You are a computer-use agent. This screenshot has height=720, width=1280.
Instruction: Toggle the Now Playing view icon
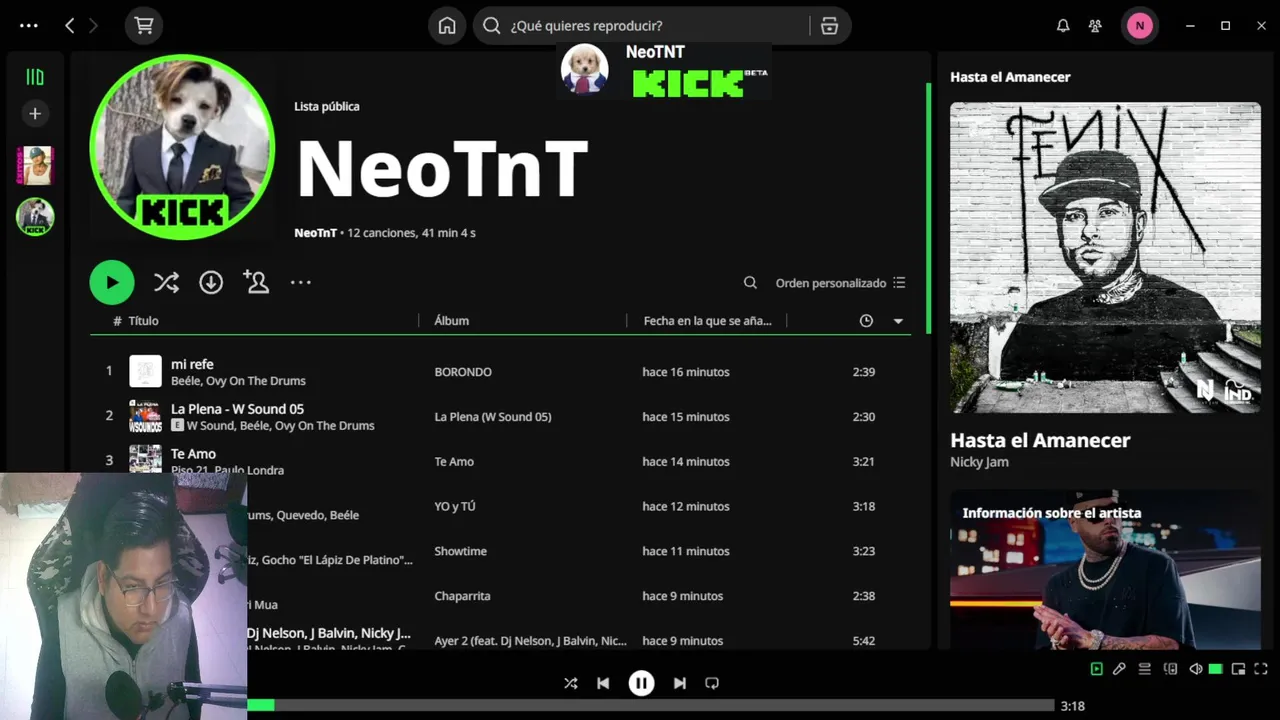pyautogui.click(x=1097, y=669)
